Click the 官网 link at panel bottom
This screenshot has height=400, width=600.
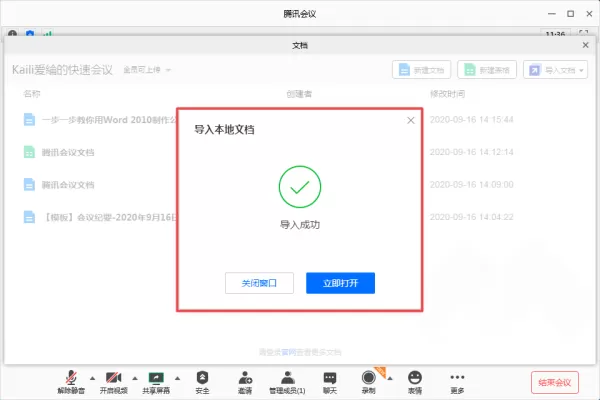(x=288, y=352)
